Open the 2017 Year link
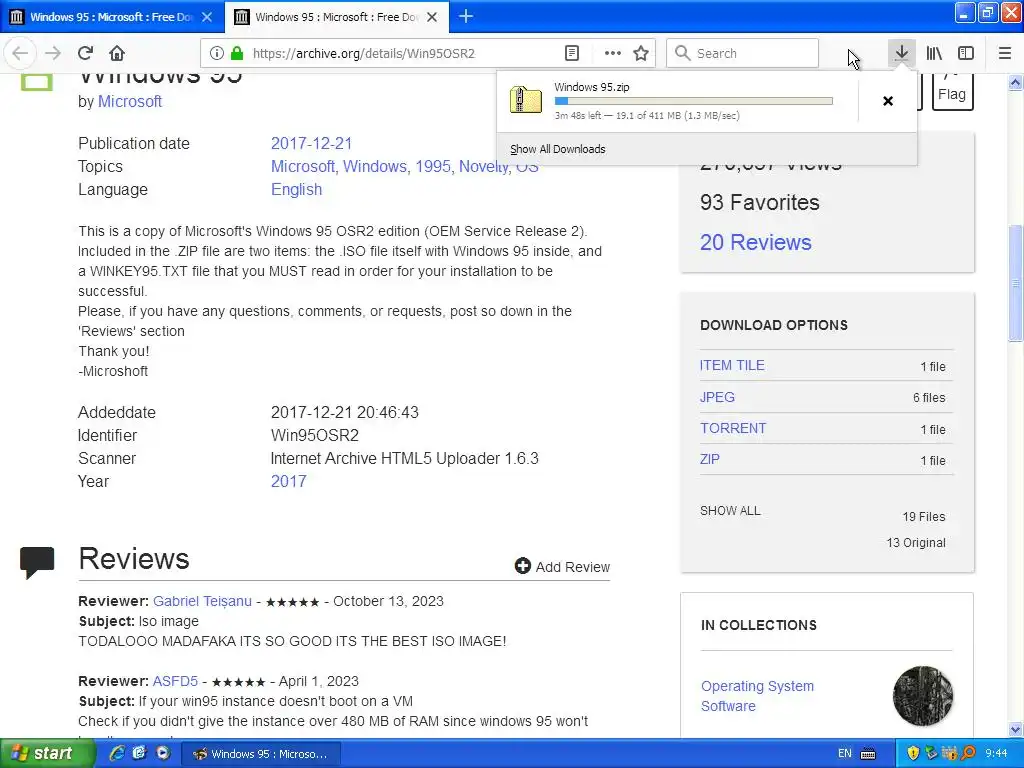The height and width of the screenshot is (768, 1024). click(x=289, y=481)
